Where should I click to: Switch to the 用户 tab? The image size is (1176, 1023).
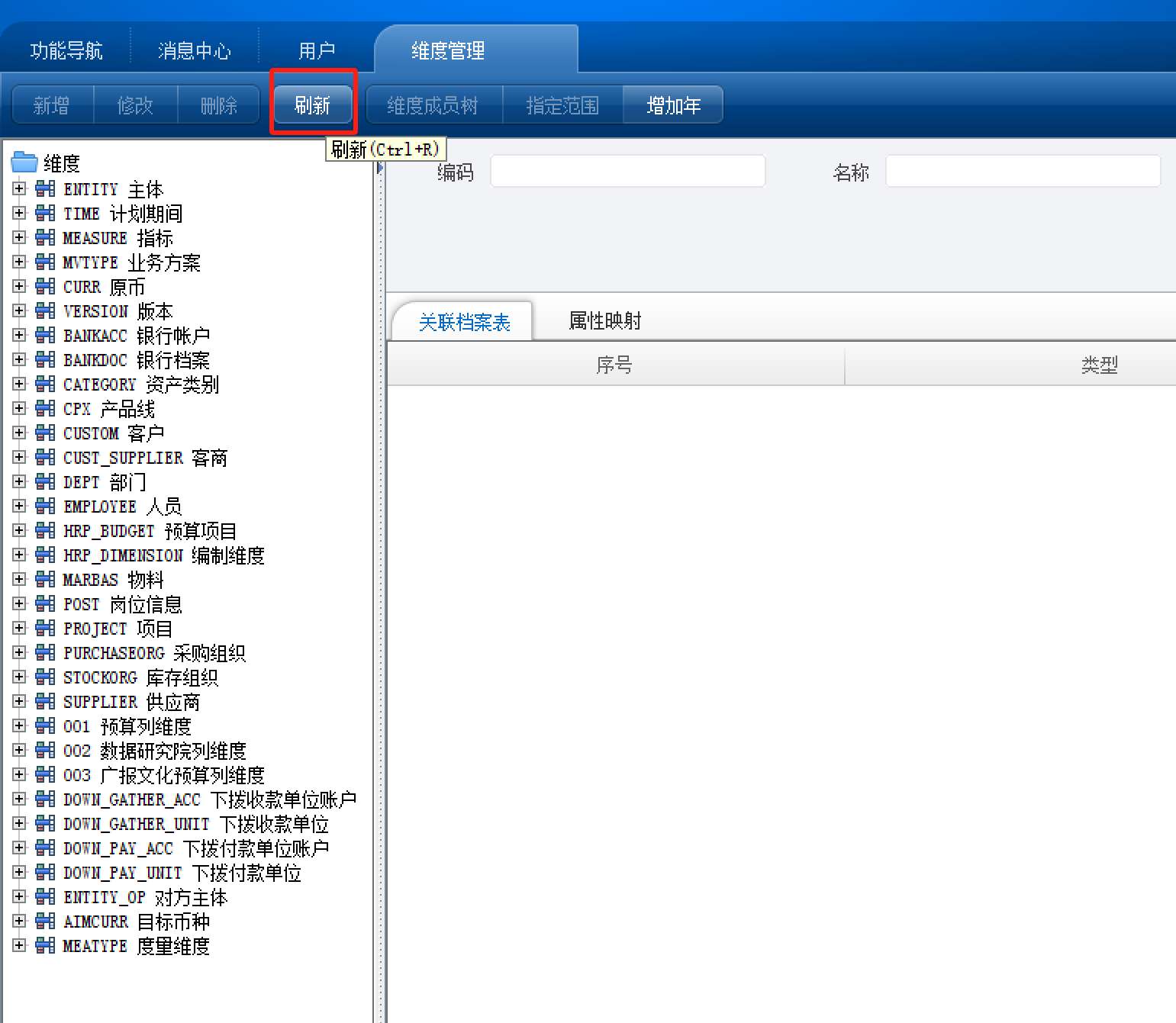pos(317,50)
